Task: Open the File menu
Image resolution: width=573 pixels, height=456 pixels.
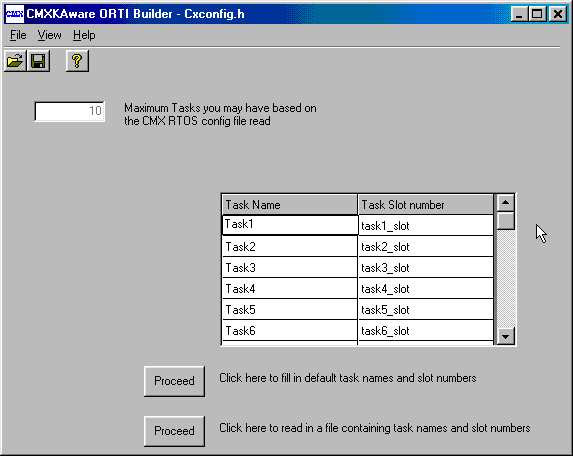Action: (18, 35)
